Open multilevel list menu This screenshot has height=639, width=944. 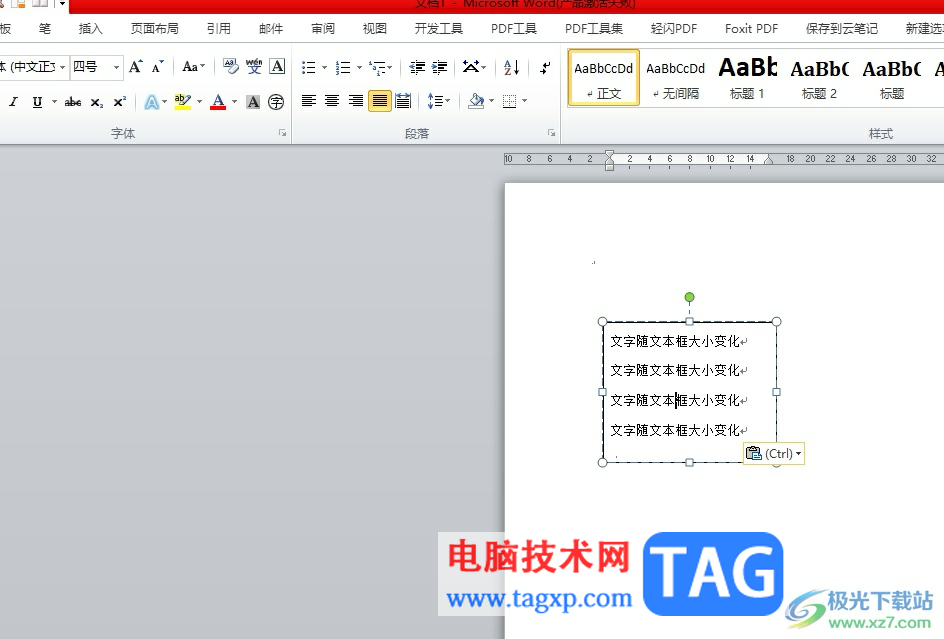click(380, 67)
